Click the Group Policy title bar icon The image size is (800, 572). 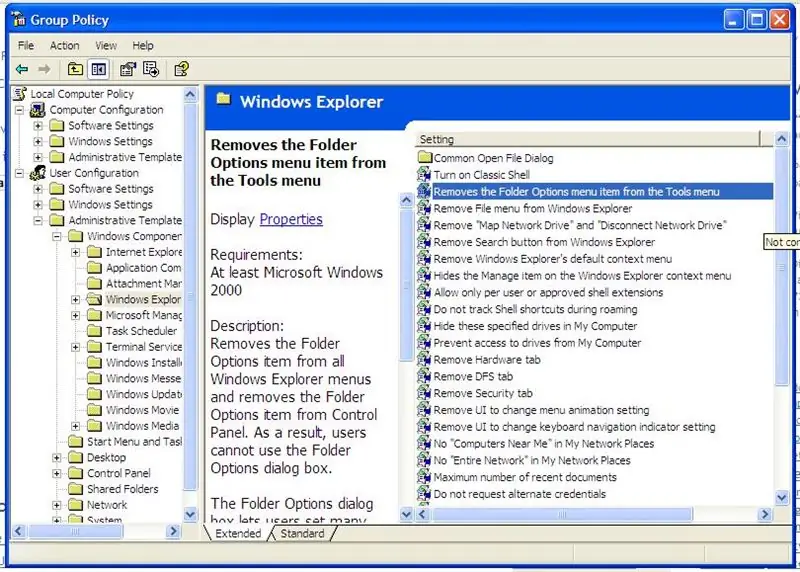click(19, 19)
